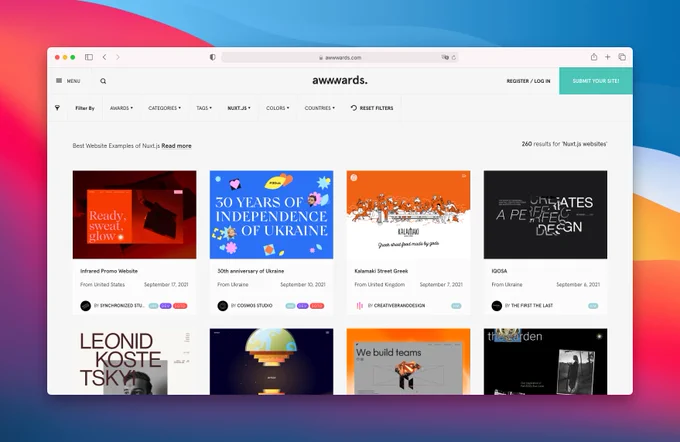Click author name SYNCHRONIZED STU..
This screenshot has height=442, width=680.
(x=122, y=306)
